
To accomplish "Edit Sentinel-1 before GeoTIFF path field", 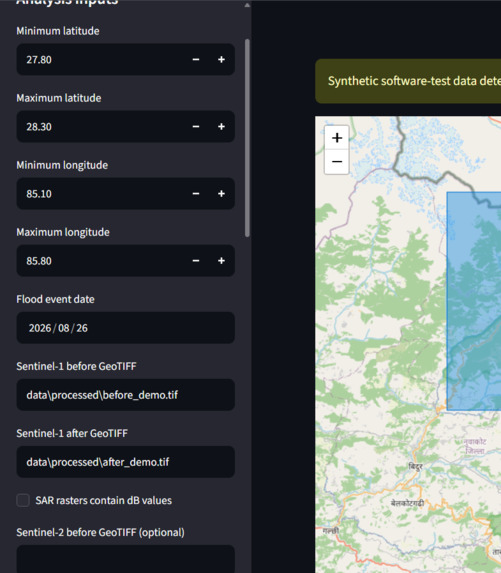I will coord(126,395).
